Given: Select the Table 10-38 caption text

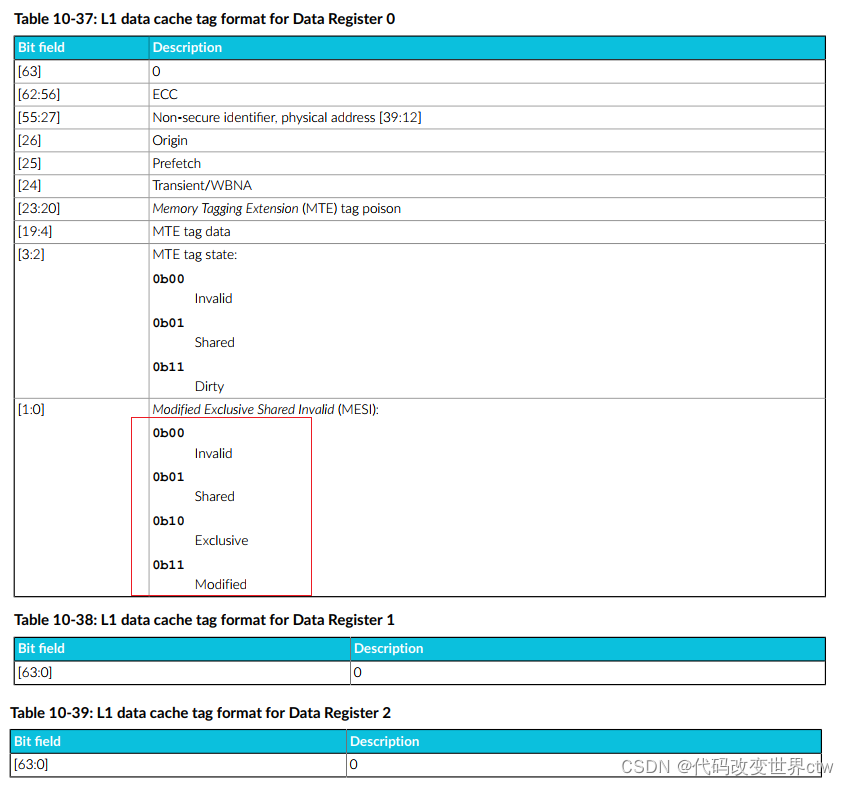Looking at the screenshot, I should pyautogui.click(x=205, y=620).
